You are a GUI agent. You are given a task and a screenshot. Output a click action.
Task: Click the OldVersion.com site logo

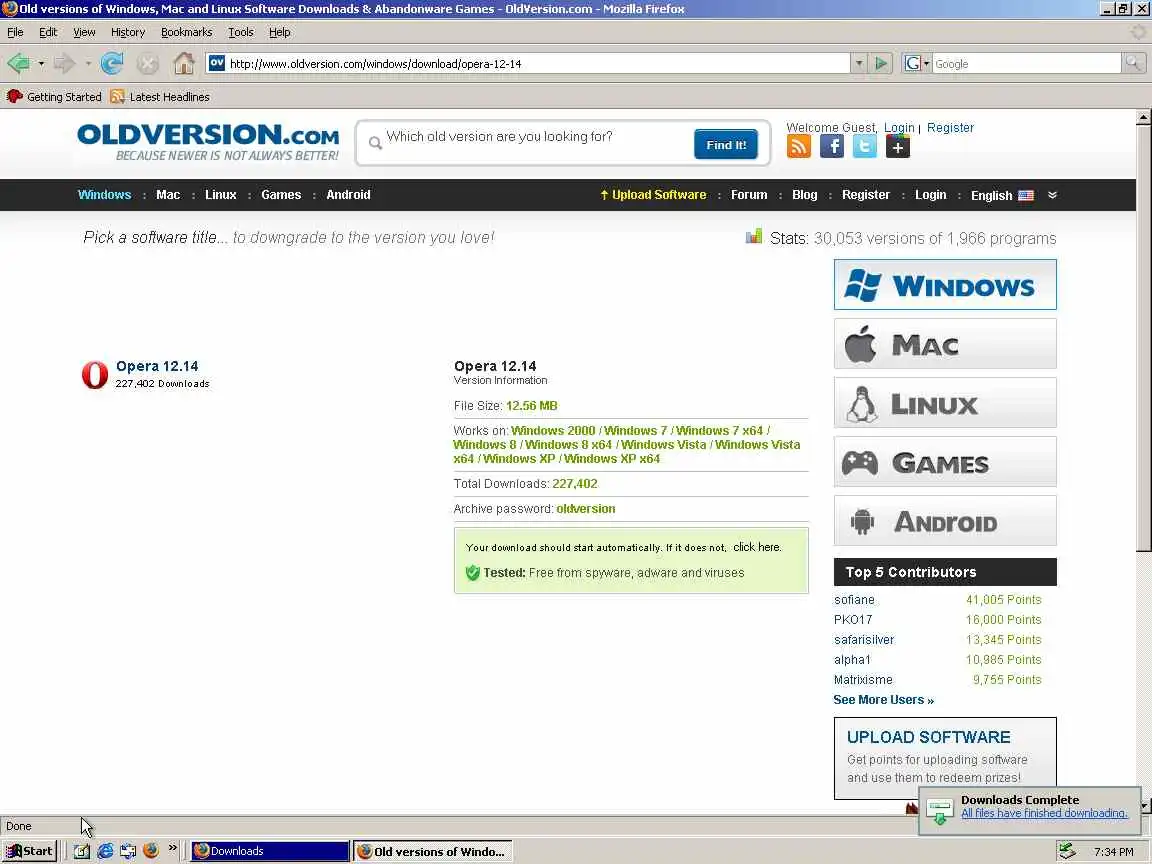(x=208, y=142)
